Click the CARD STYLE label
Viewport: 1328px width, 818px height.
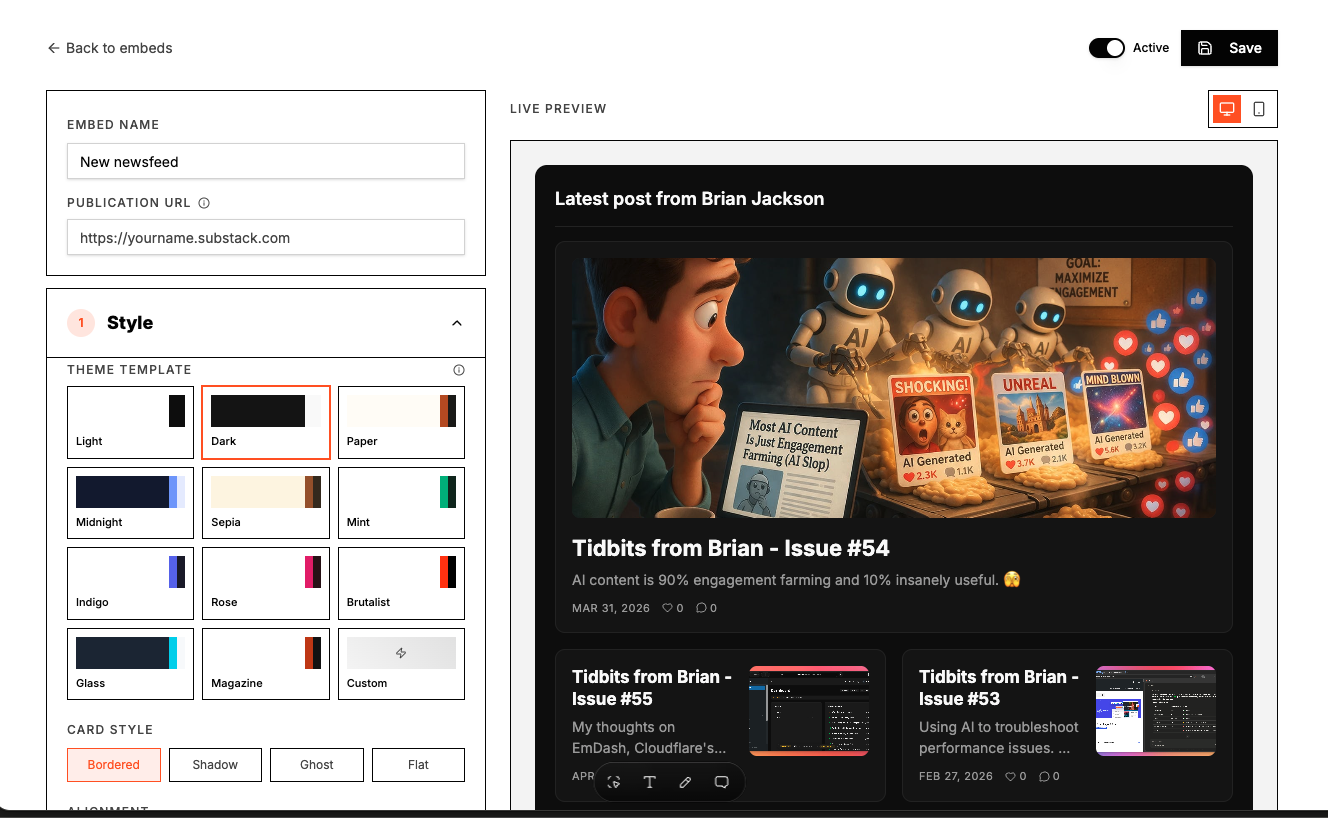[110, 730]
